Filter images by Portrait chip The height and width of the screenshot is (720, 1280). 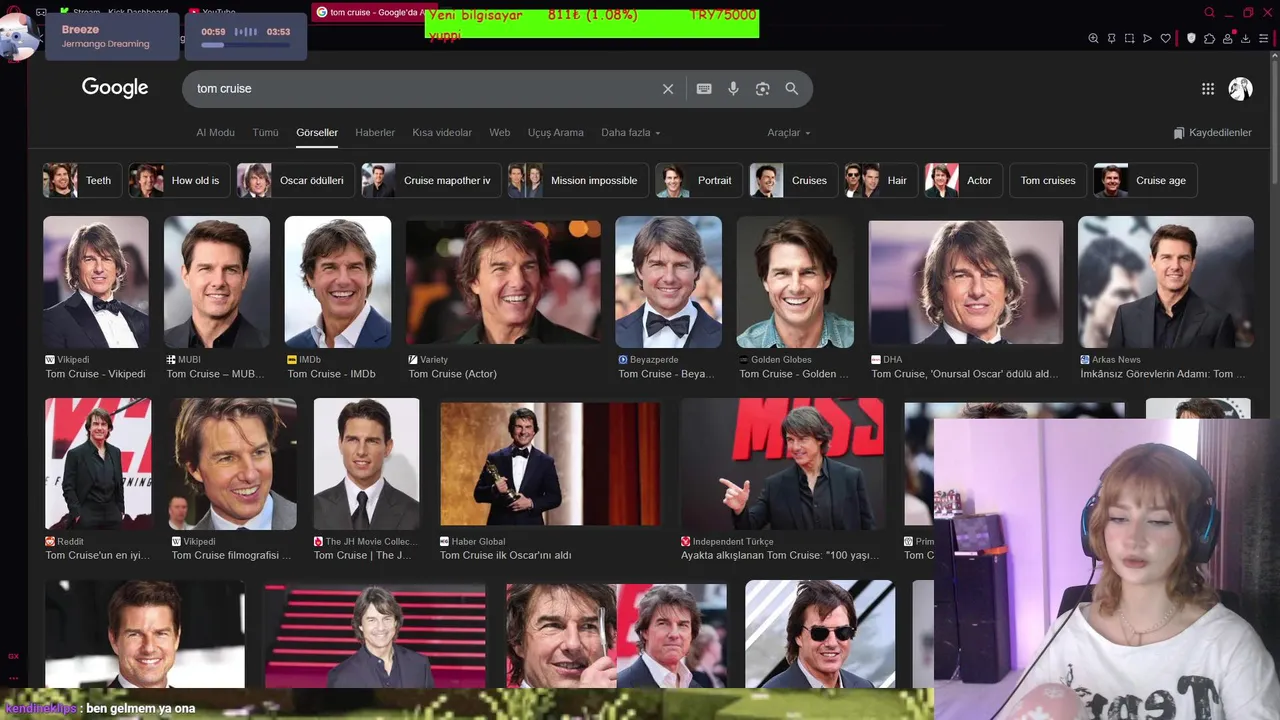699,181
